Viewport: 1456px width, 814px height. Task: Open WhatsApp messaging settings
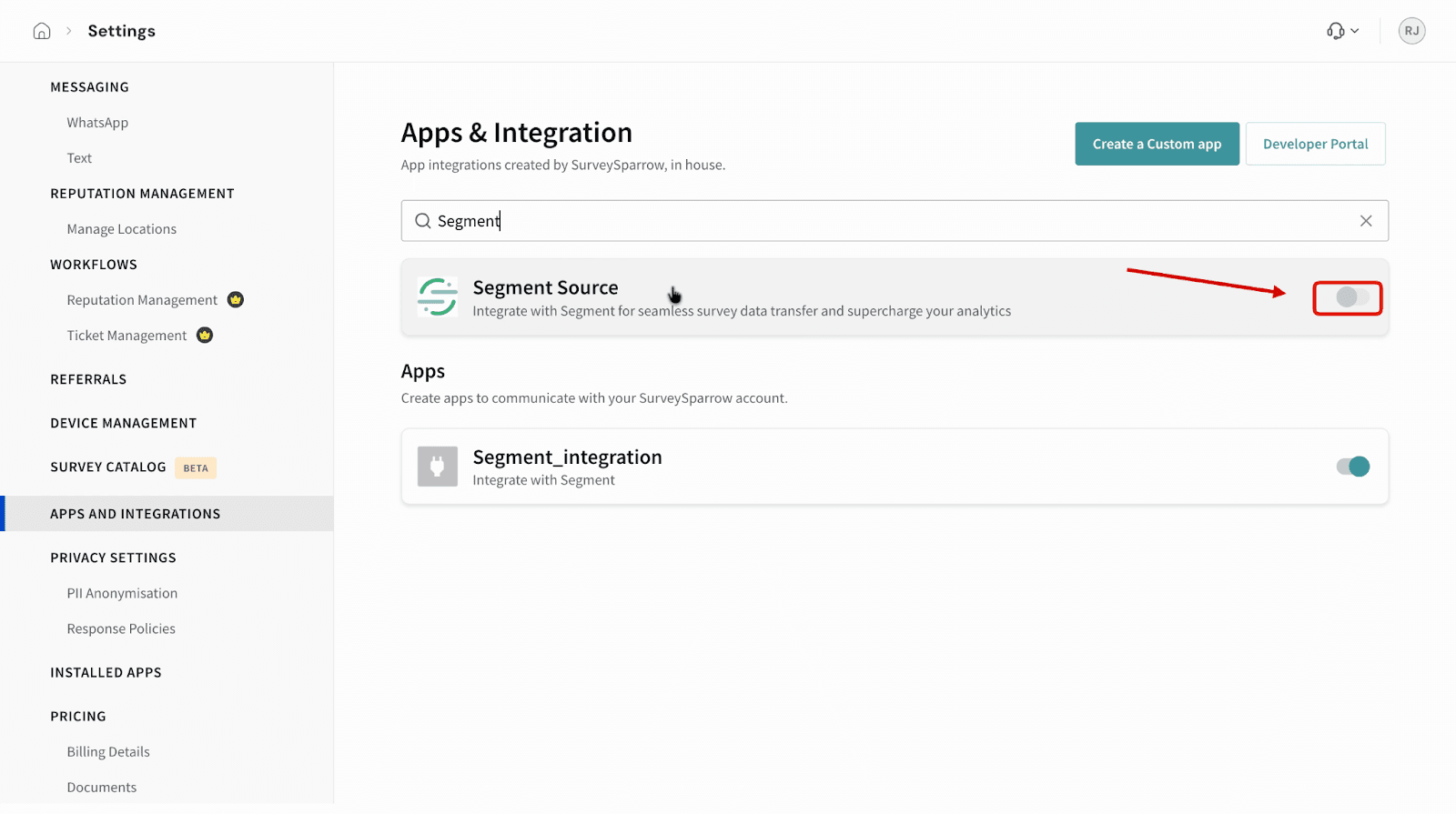point(97,123)
